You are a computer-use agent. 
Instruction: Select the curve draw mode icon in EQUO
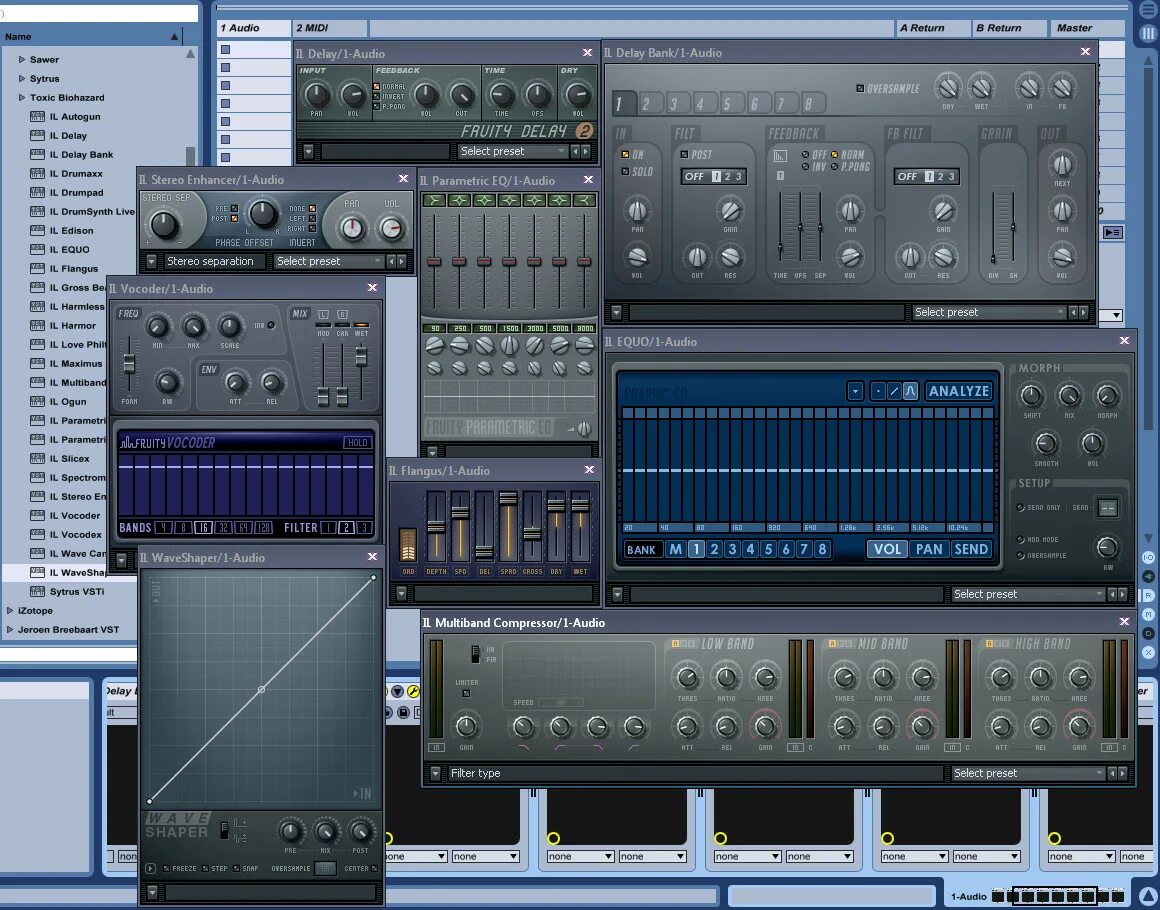pos(911,391)
